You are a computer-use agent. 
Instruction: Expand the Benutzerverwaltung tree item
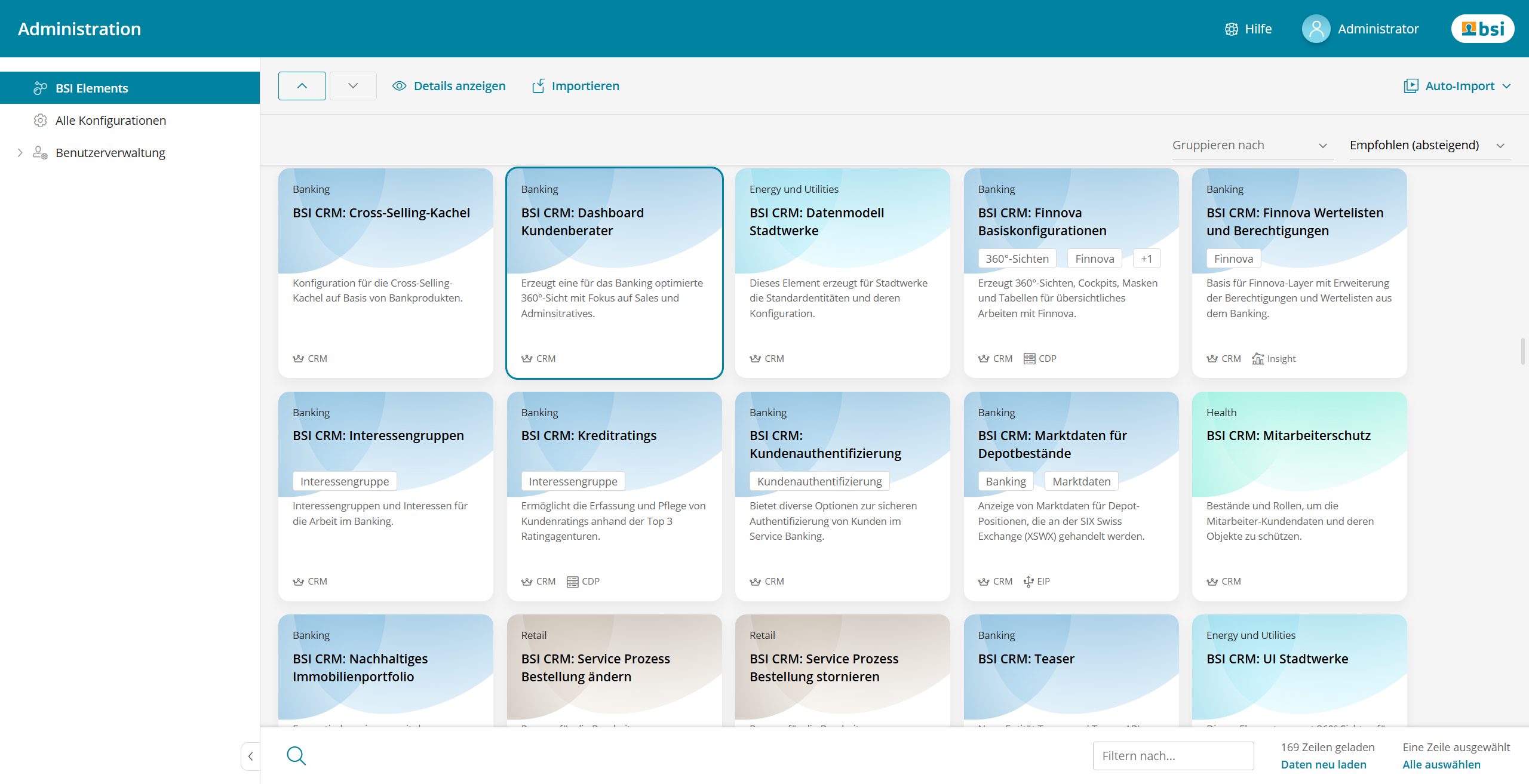click(20, 152)
